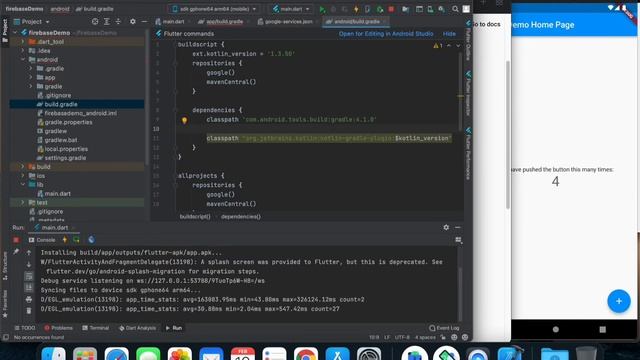Stop the running app with the red toolbar square
This screenshot has height=360, width=640.
[391, 9]
